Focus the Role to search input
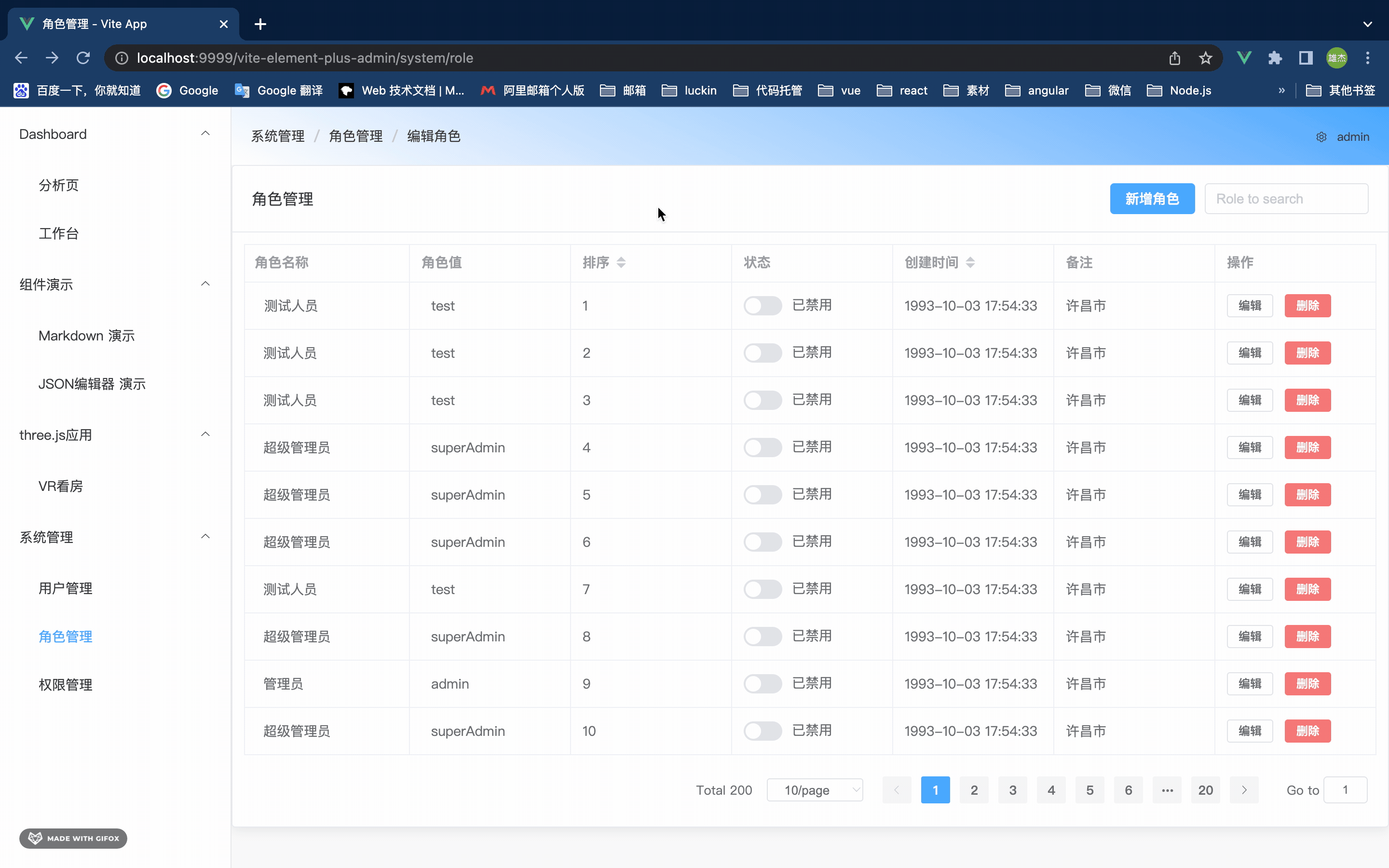The width and height of the screenshot is (1389, 868). 1286,199
